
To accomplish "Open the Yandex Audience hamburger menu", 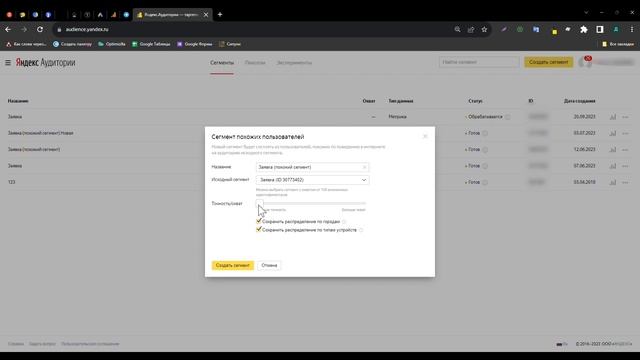I will 8,62.
